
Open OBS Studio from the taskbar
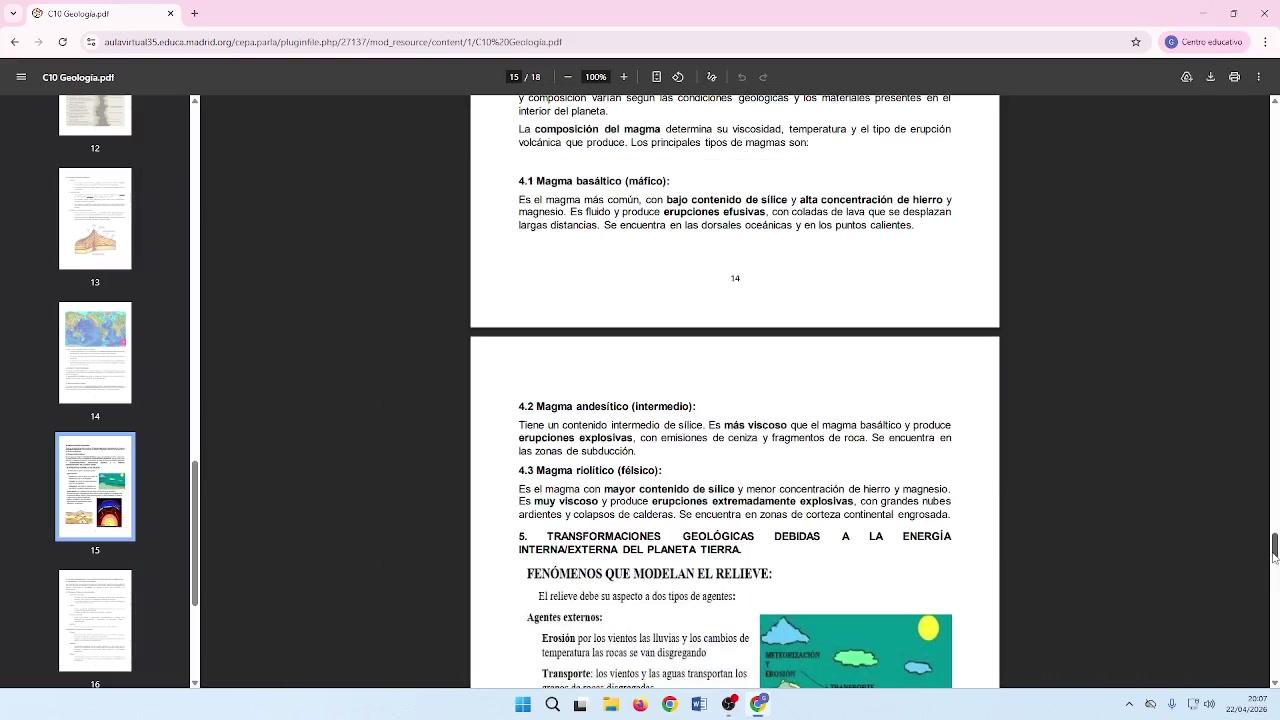729,704
